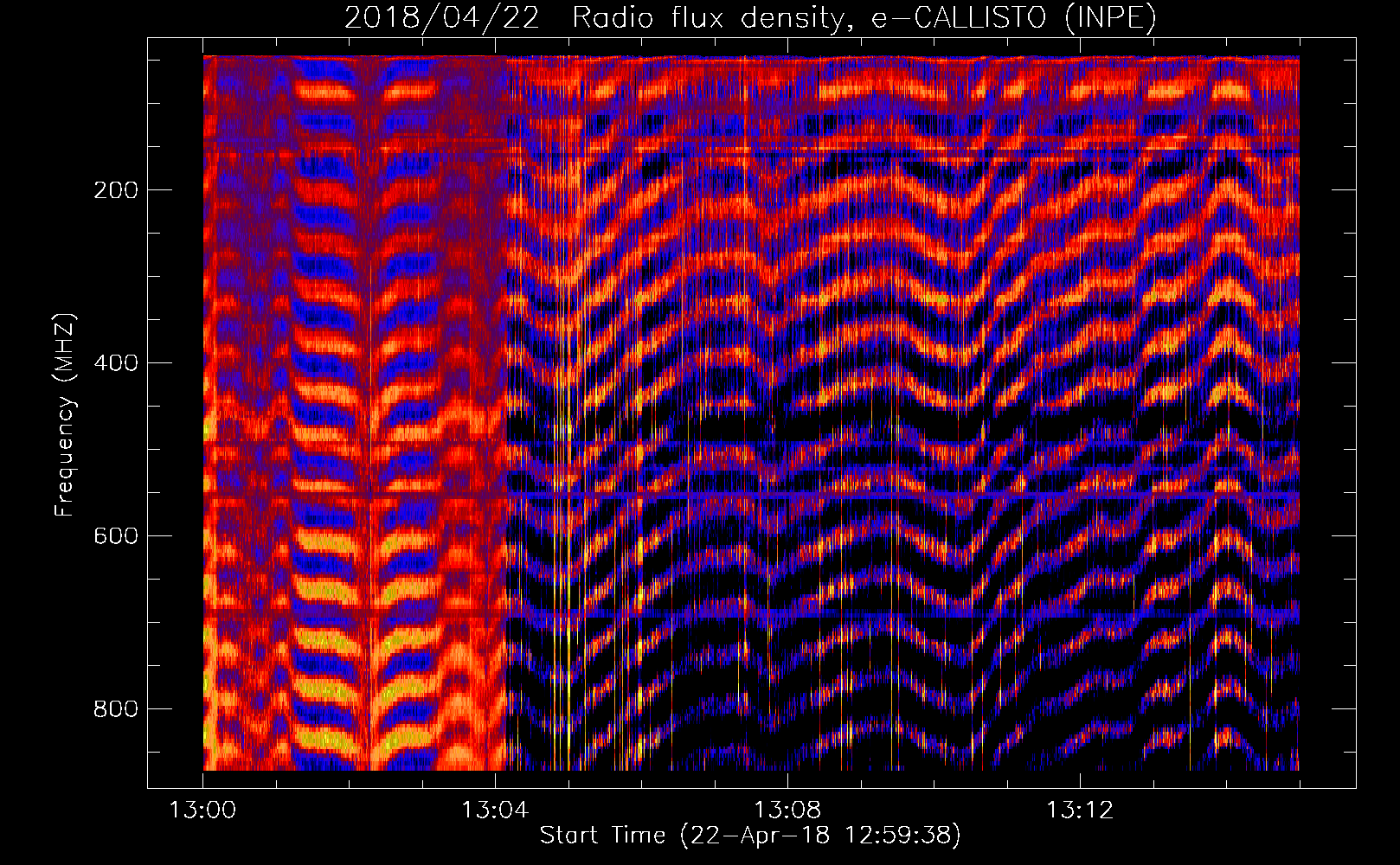Click the 13:00 time tick label
The image size is (1400, 865).
202,811
